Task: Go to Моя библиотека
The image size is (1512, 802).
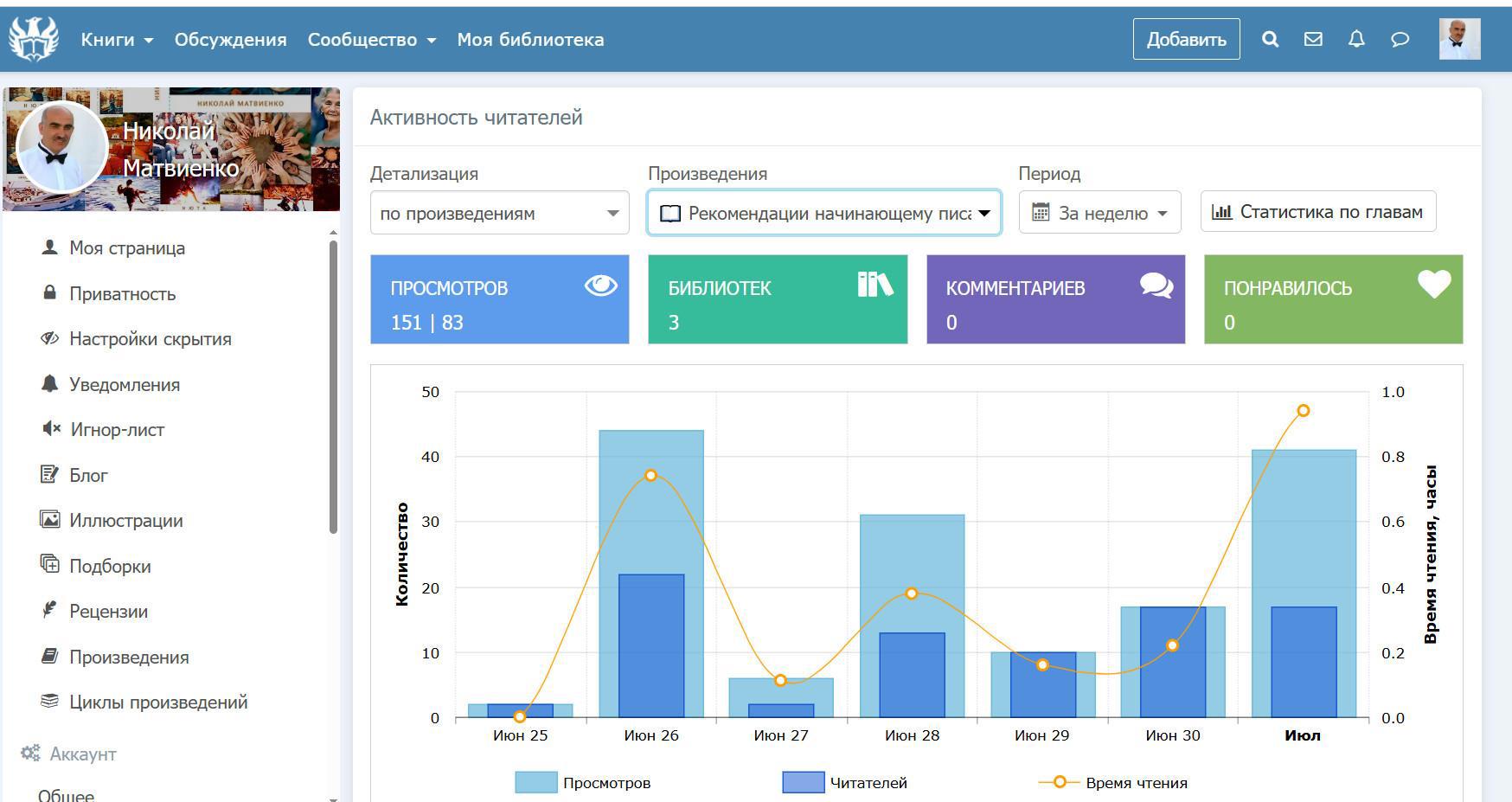Action: 530,40
